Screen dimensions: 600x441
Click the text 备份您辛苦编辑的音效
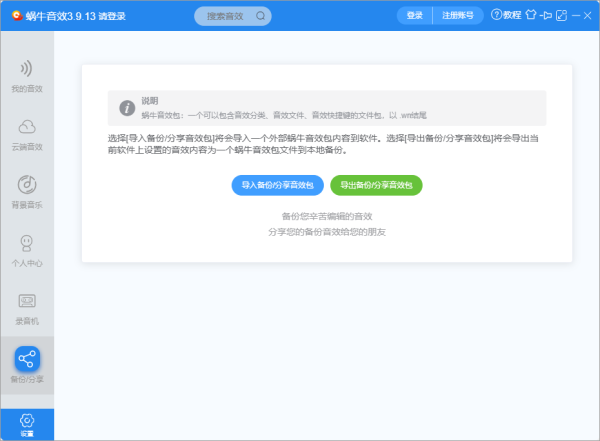click(327, 216)
